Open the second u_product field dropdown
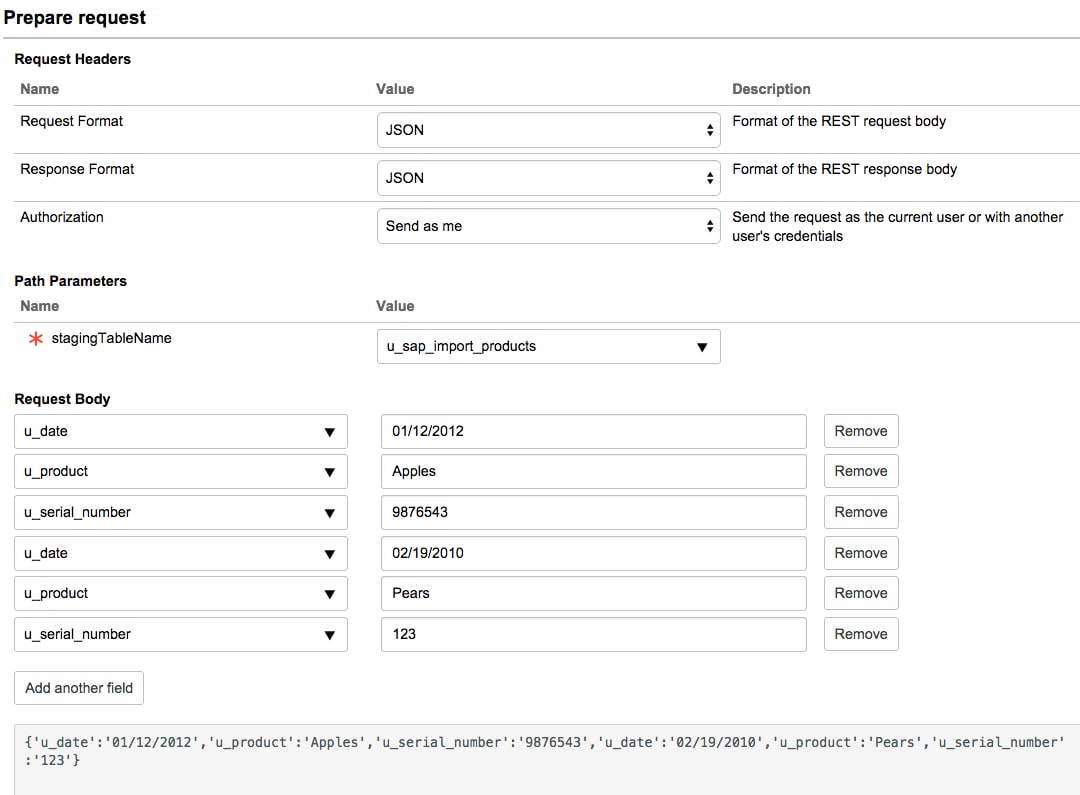The height and width of the screenshot is (795, 1080). (x=332, y=593)
